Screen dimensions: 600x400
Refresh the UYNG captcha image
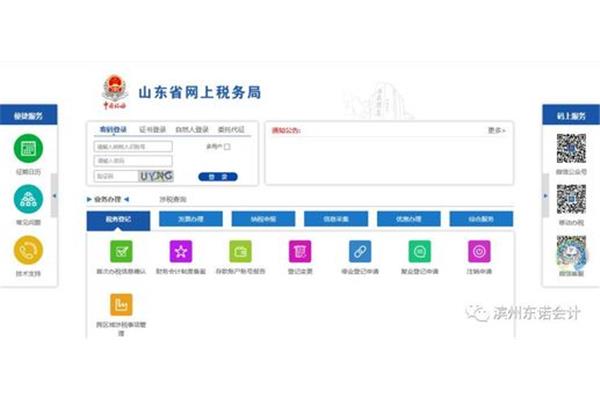click(156, 176)
